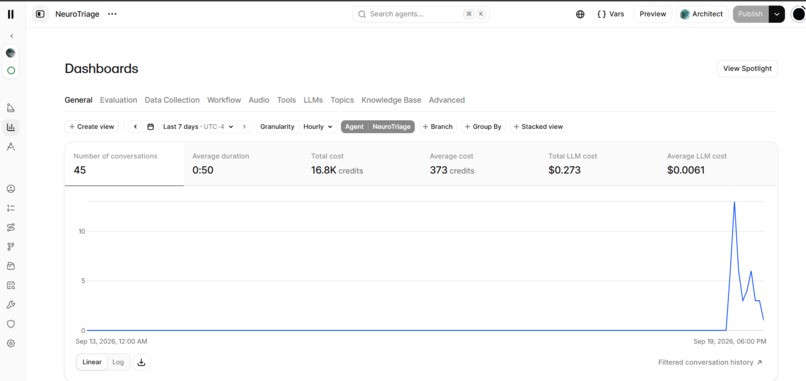
Task: Go to previous date range arrow
Action: [135, 126]
